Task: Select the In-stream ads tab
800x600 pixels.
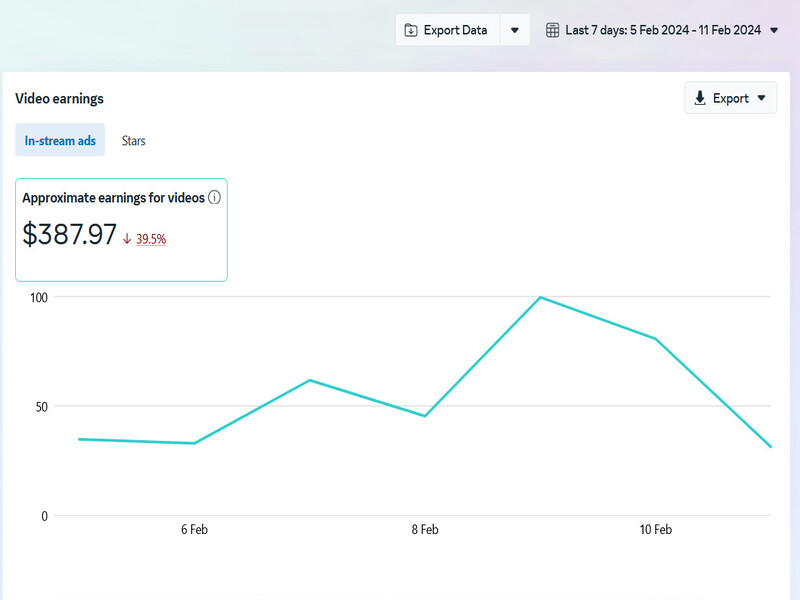Action: 60,141
